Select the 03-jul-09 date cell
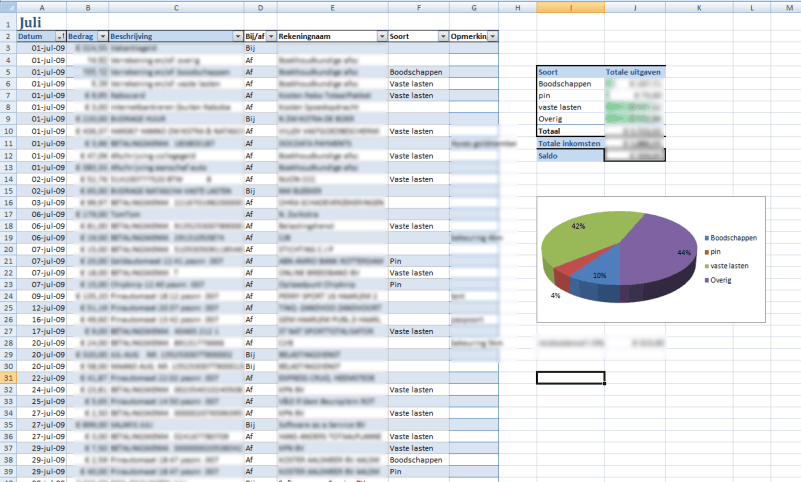801x482 pixels. tap(41, 203)
